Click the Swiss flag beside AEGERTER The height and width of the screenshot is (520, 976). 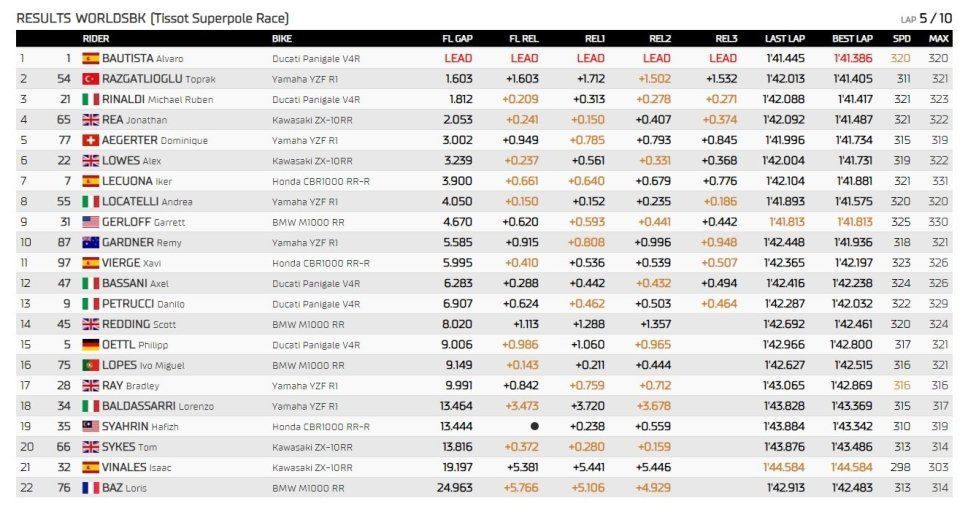coord(90,140)
